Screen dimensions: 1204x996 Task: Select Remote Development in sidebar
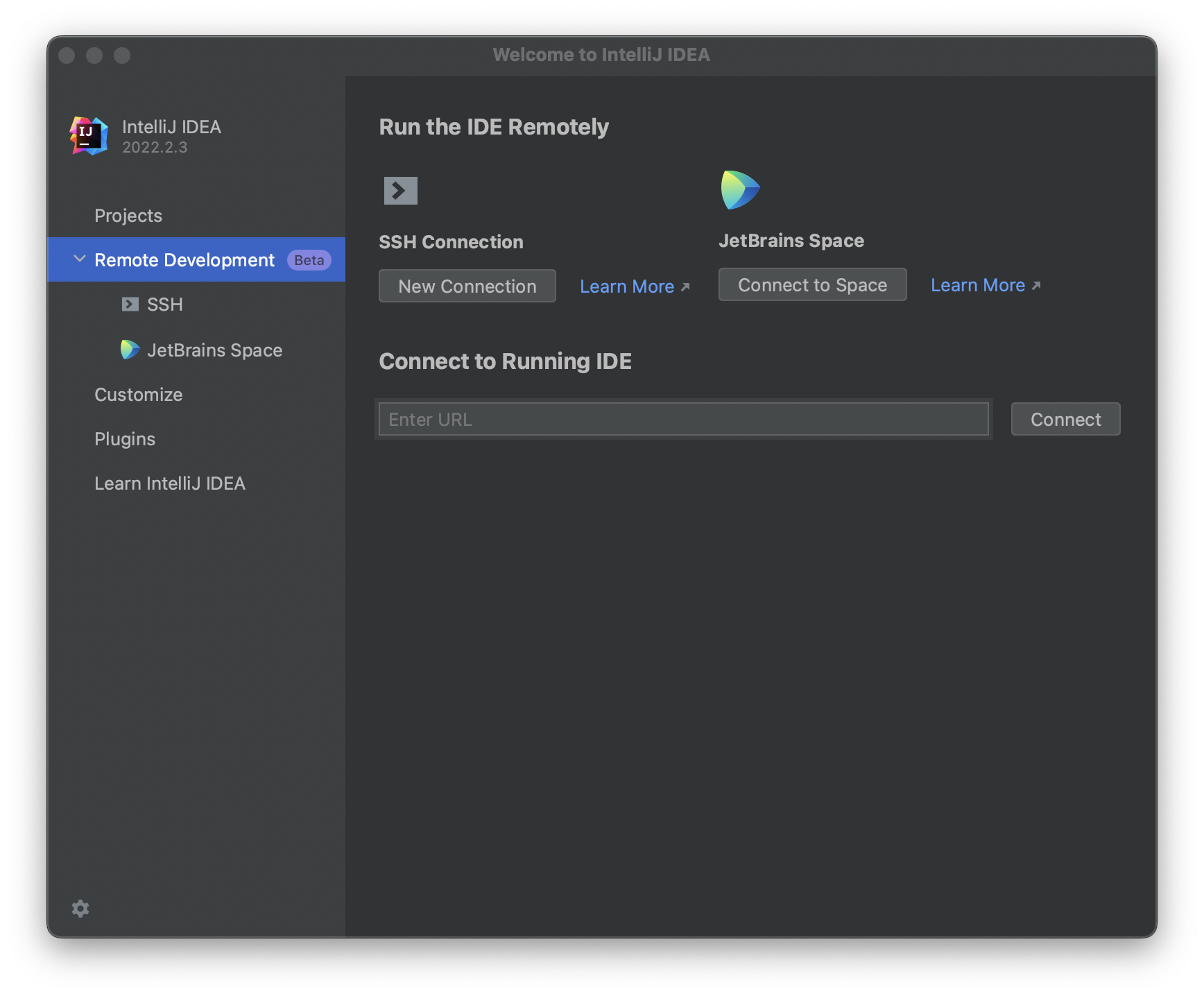point(196,259)
